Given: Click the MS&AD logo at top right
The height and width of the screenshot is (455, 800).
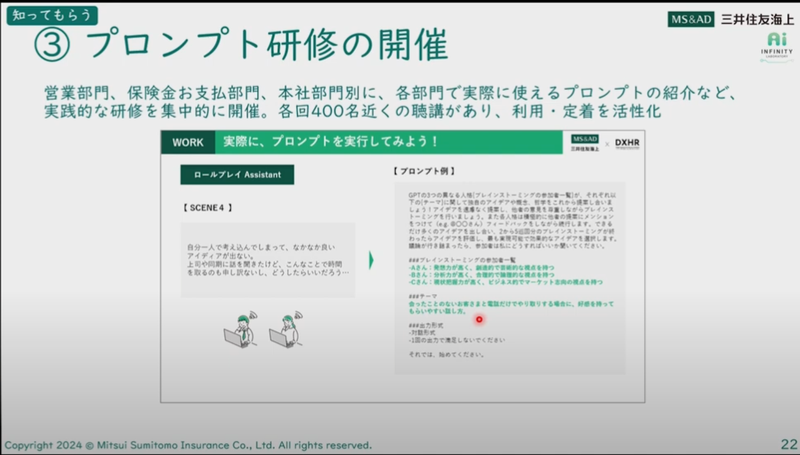Looking at the screenshot, I should (x=691, y=19).
